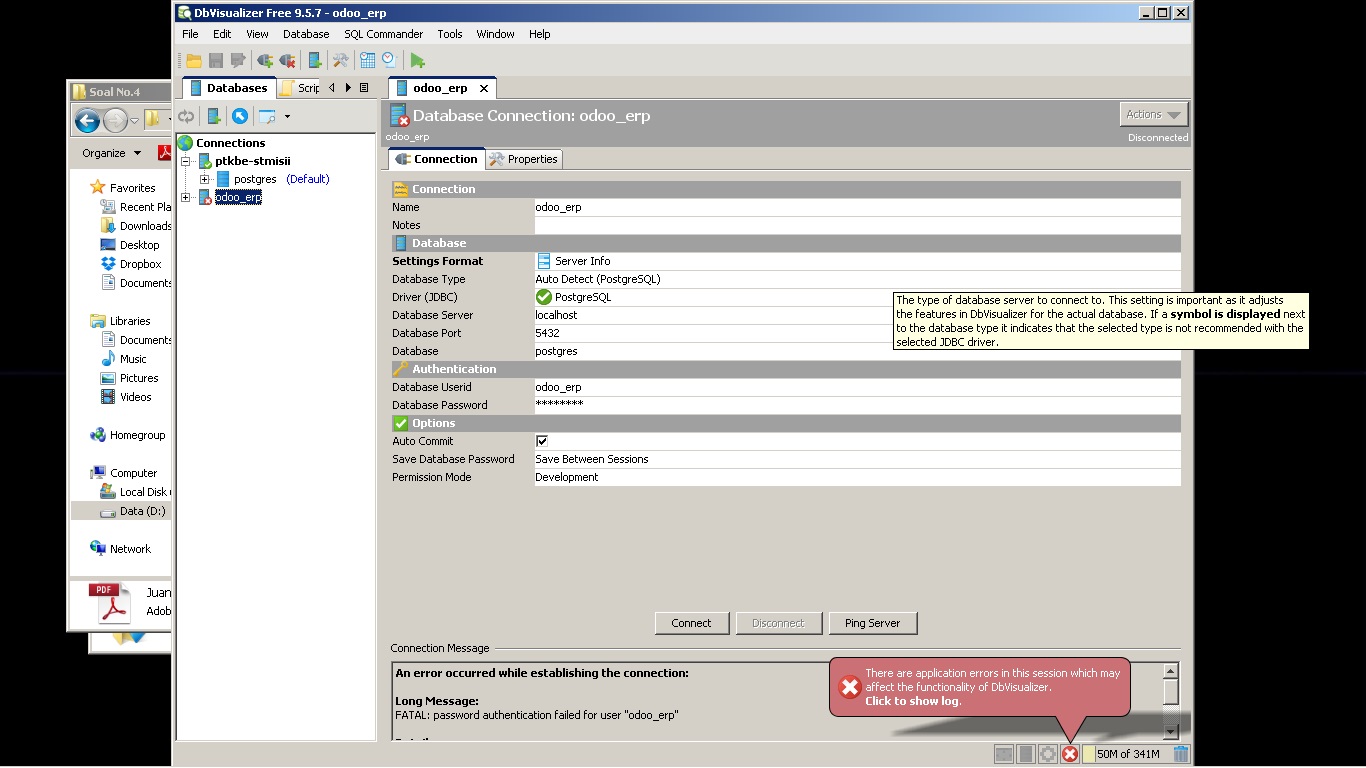Open the SQL Commander menu

pos(383,34)
